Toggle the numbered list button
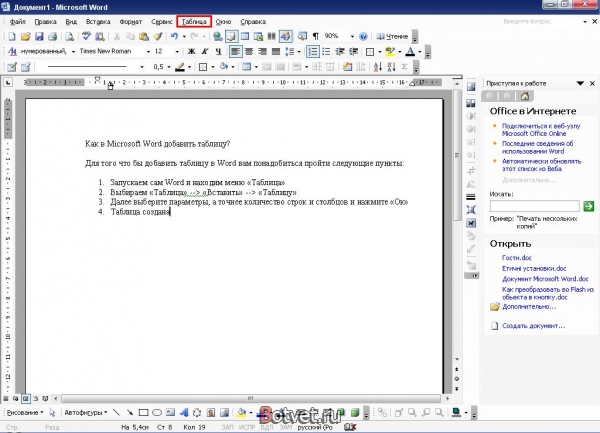Viewport: 600px width, 433px height. pos(313,51)
